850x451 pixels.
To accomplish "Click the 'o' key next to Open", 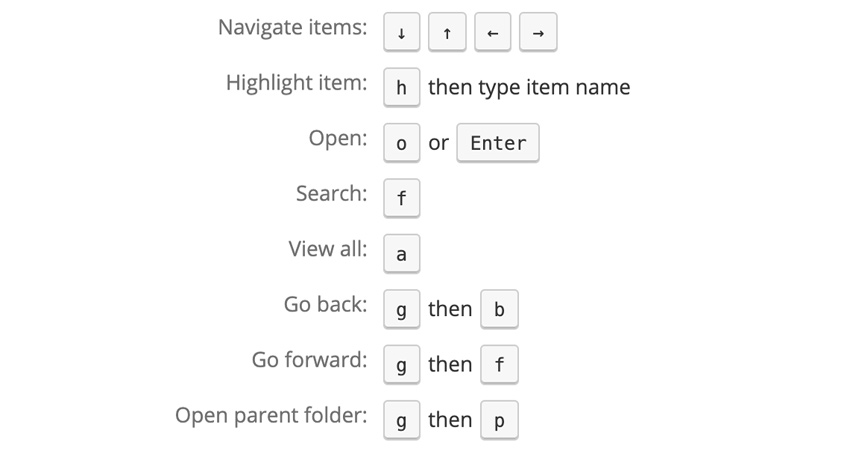I will pos(402,143).
